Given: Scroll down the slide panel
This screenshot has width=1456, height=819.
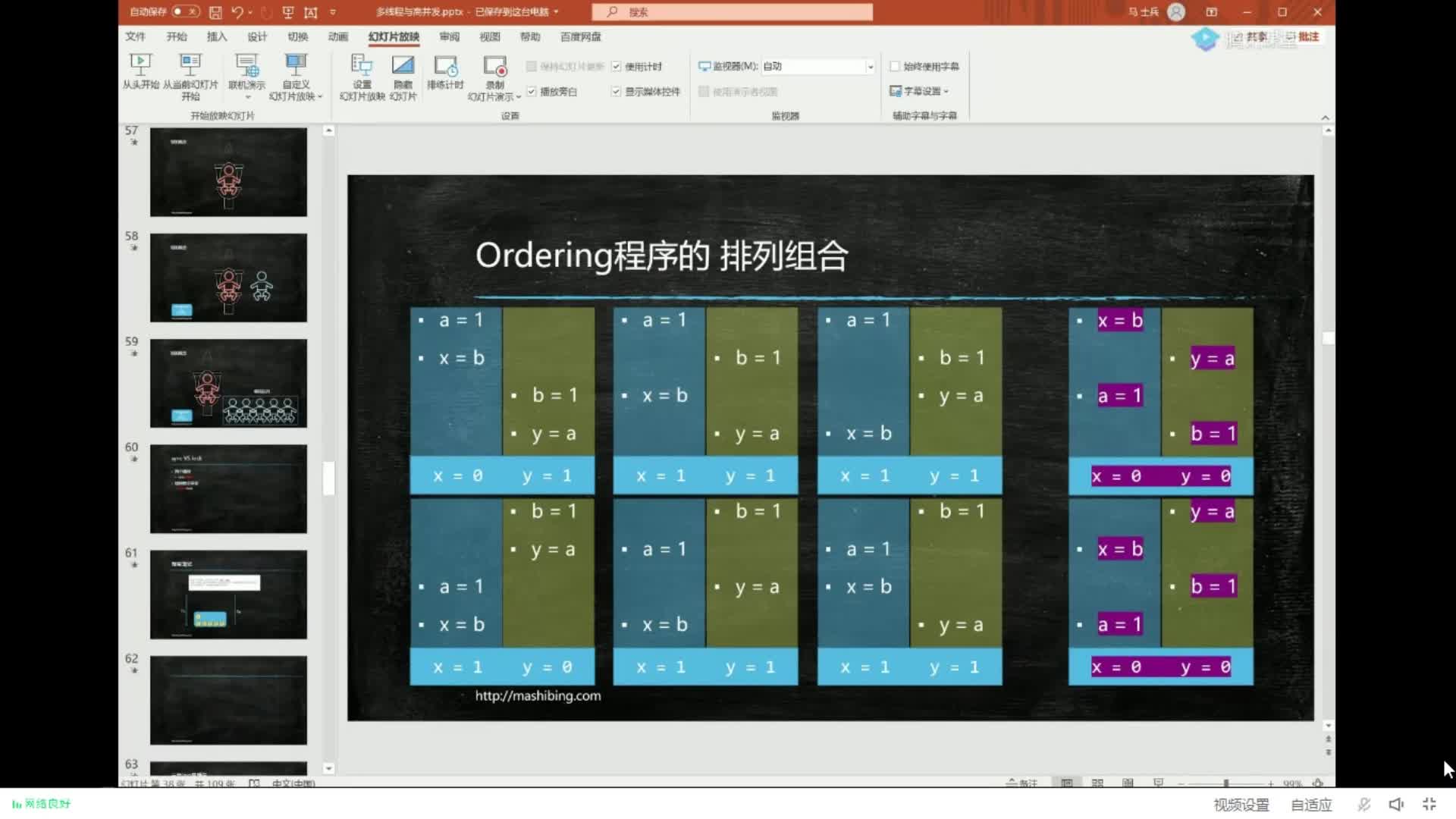Looking at the screenshot, I should pos(327,763).
